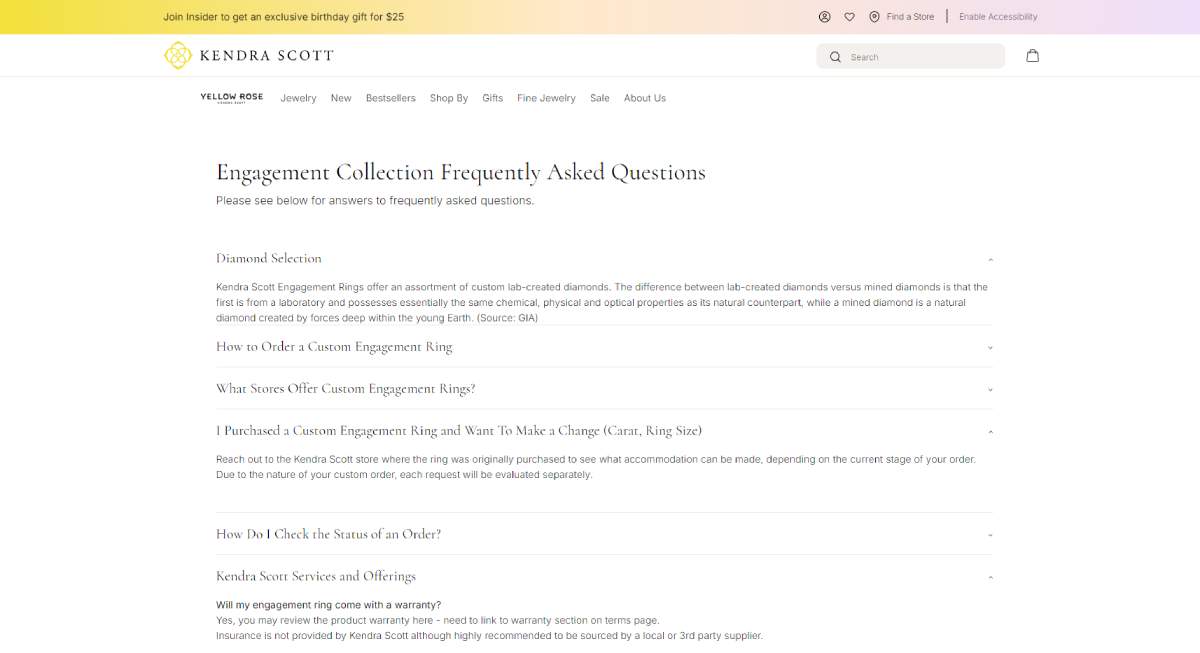Screen dimensions: 1200x653
Task: Click the location pin icon
Action: coord(875,17)
